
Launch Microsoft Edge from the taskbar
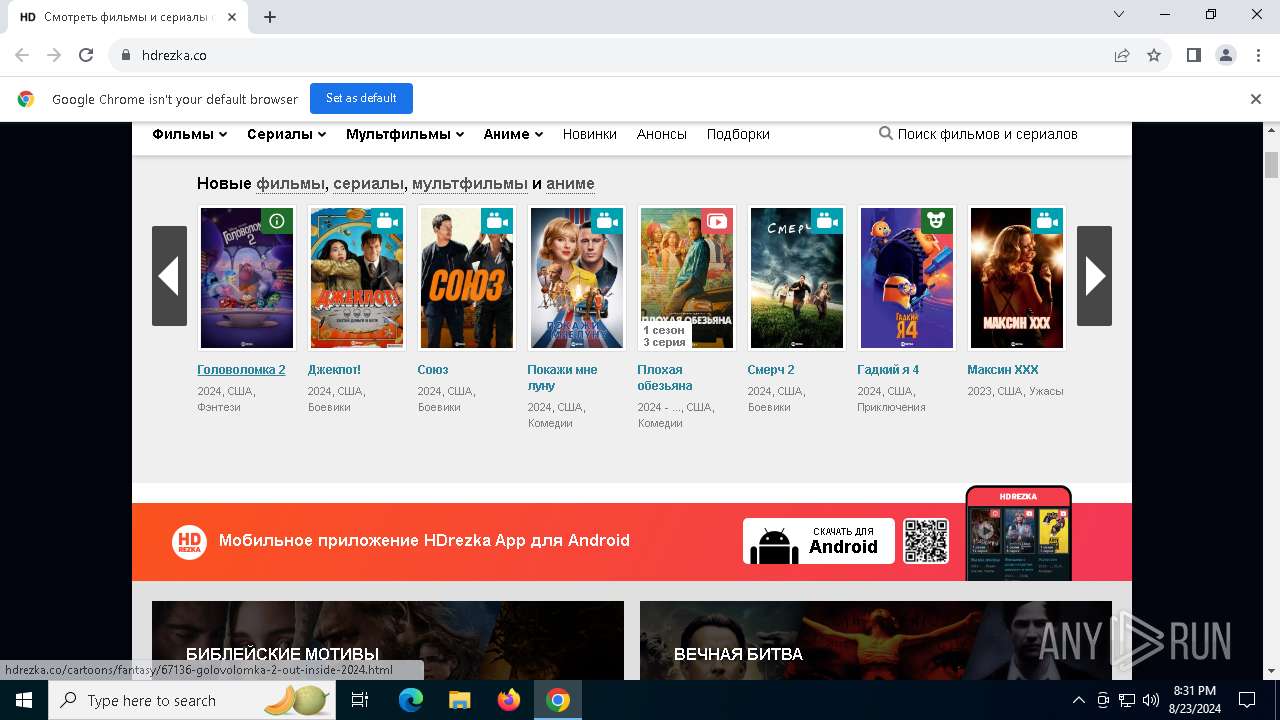(411, 700)
